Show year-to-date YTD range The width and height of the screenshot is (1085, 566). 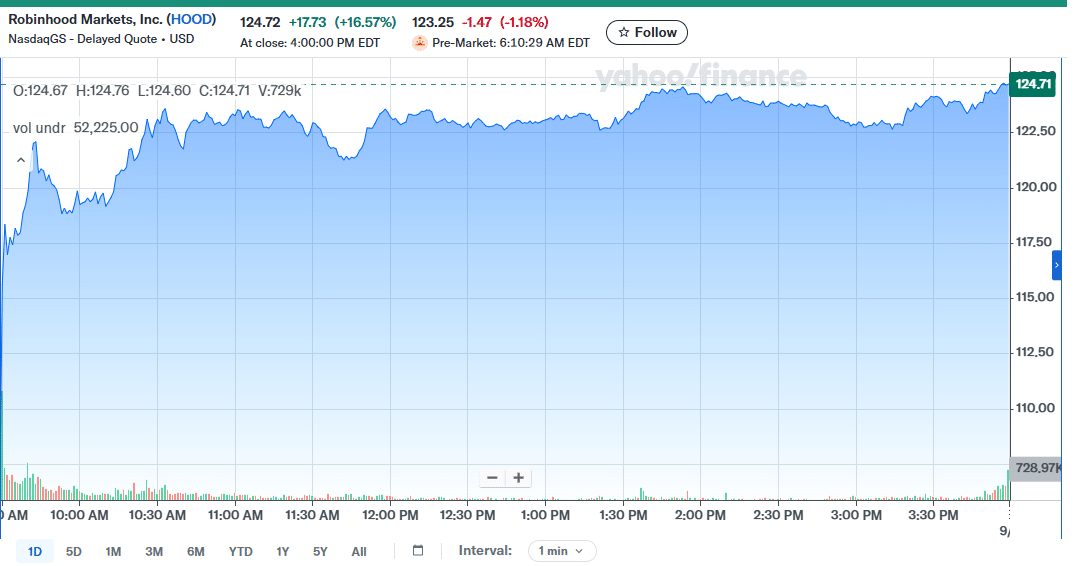coord(240,552)
